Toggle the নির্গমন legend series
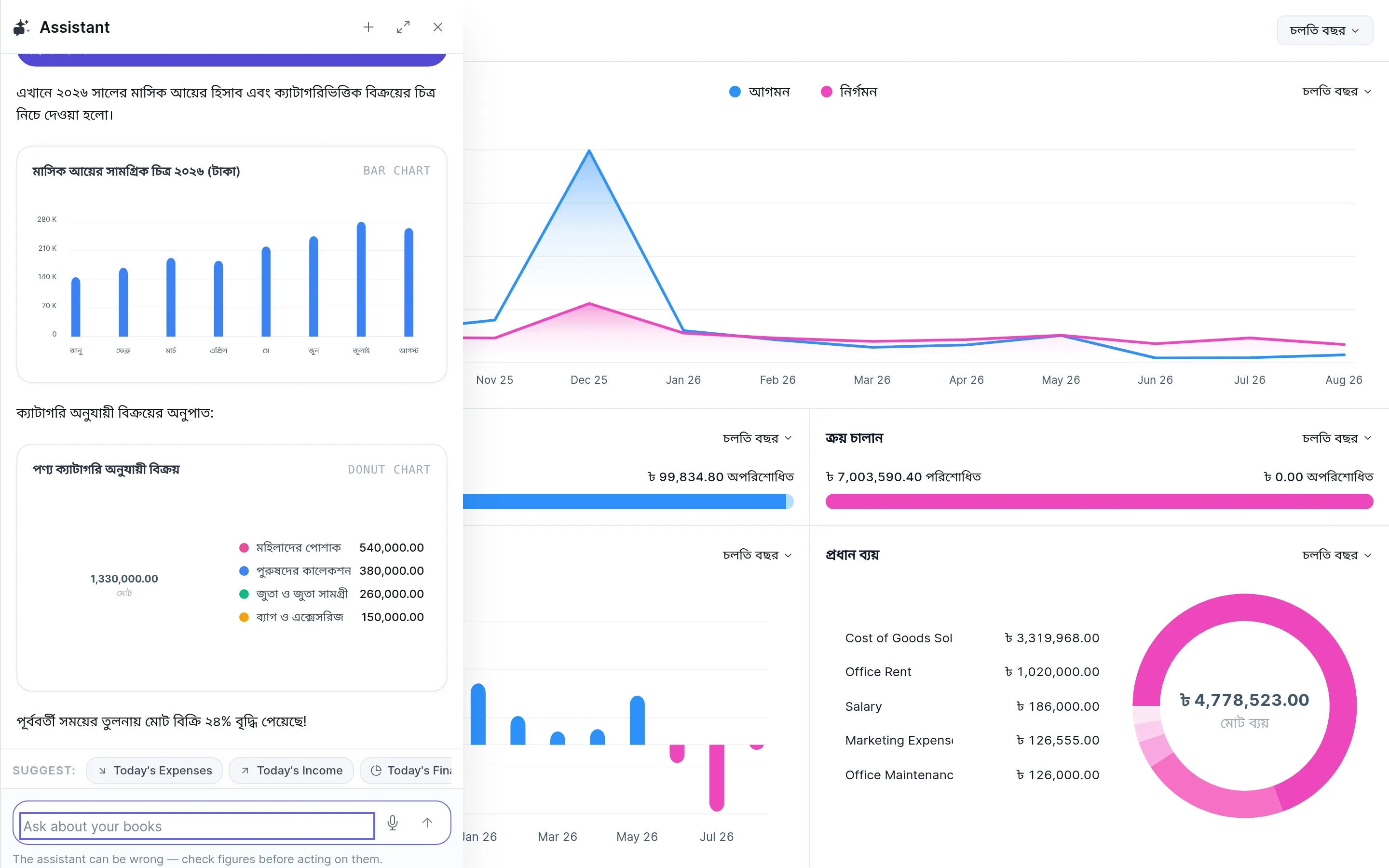The height and width of the screenshot is (868, 1389). [849, 92]
